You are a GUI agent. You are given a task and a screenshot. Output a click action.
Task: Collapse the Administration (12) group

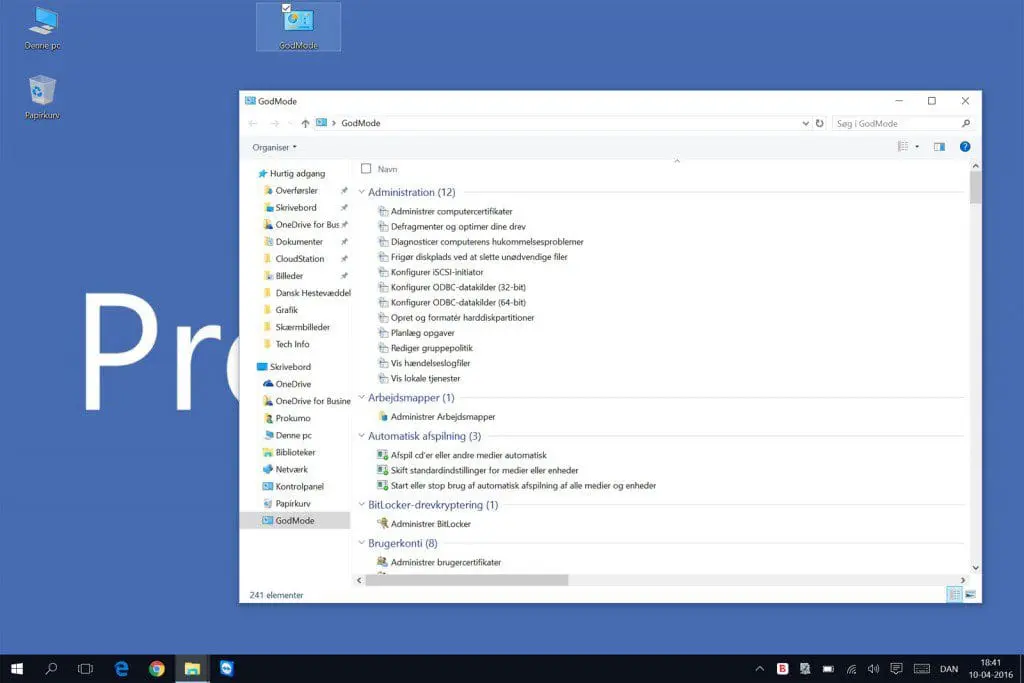point(361,192)
